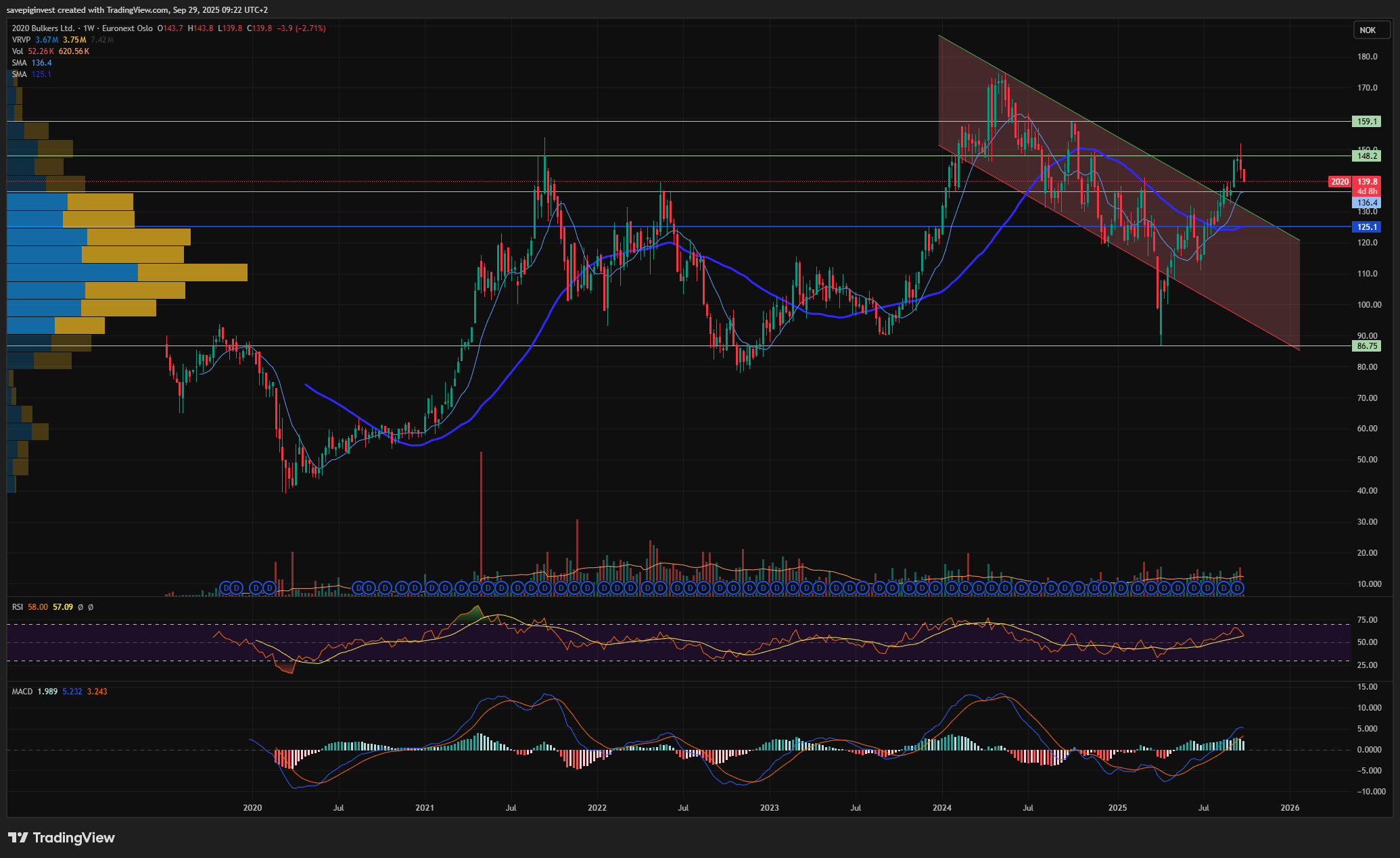This screenshot has height=858, width=1400.
Task: Click the light-blue 136.4 price label
Action: coord(1367,203)
